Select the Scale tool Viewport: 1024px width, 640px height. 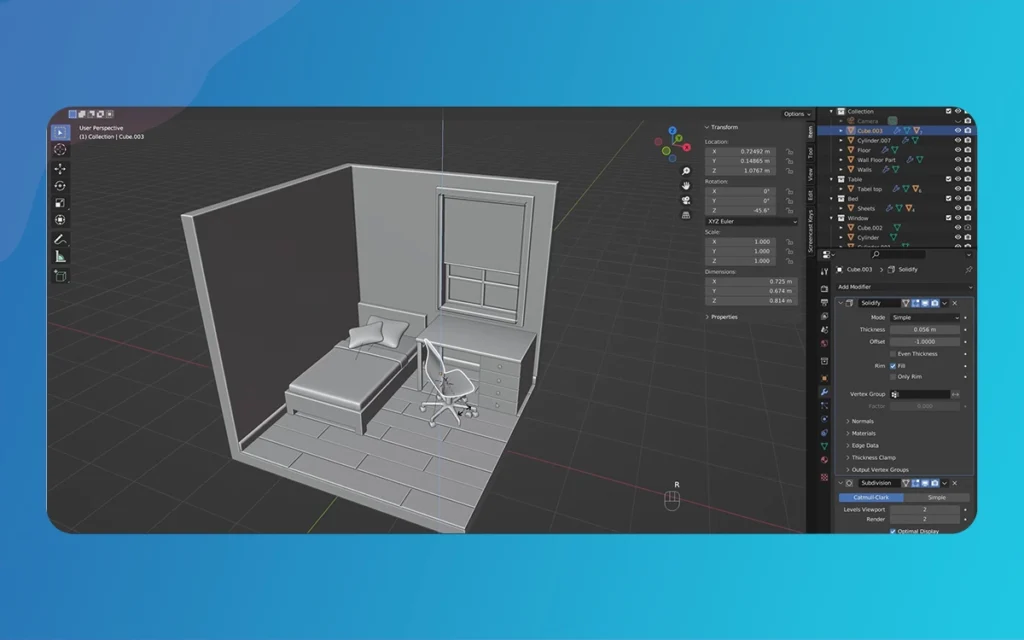tap(61, 201)
